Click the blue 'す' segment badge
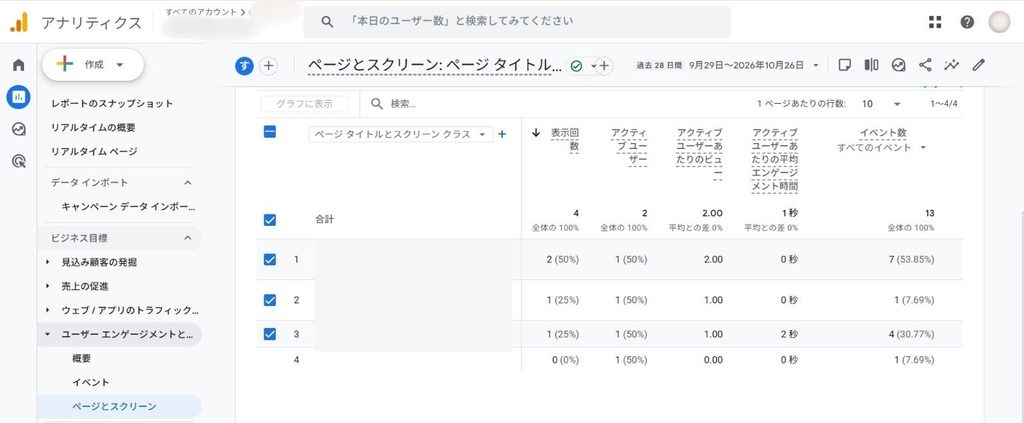1024x423 pixels. click(x=244, y=65)
